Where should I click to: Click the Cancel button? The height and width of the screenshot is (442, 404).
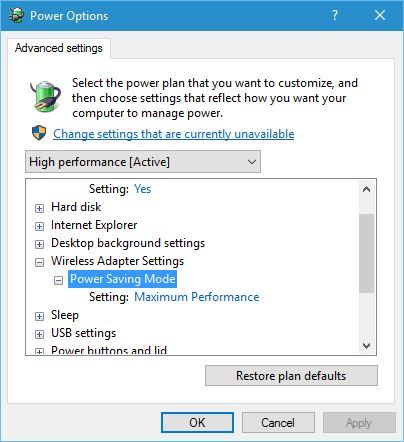(x=278, y=423)
